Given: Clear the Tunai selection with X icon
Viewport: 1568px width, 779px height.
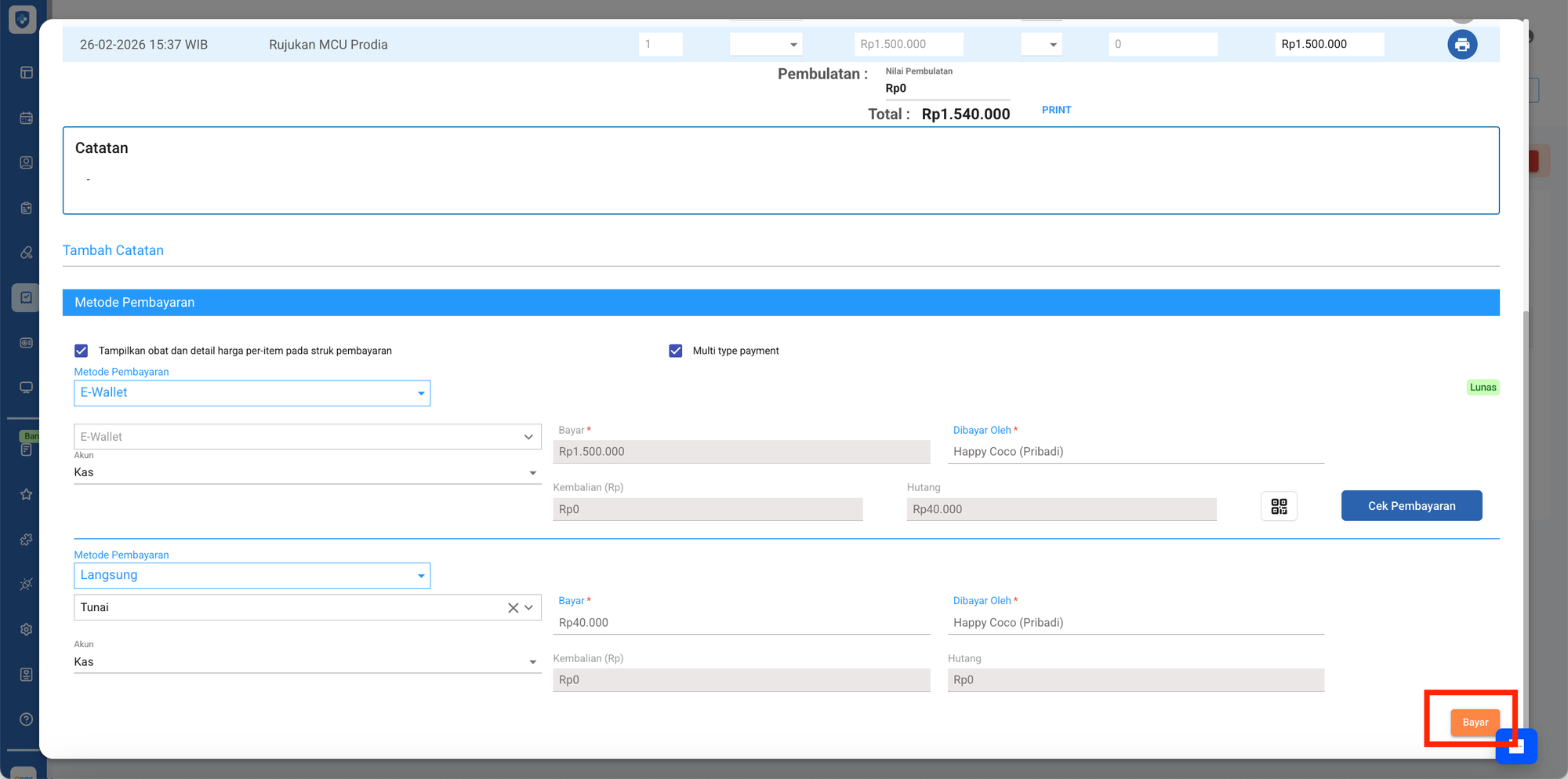Looking at the screenshot, I should (x=513, y=608).
